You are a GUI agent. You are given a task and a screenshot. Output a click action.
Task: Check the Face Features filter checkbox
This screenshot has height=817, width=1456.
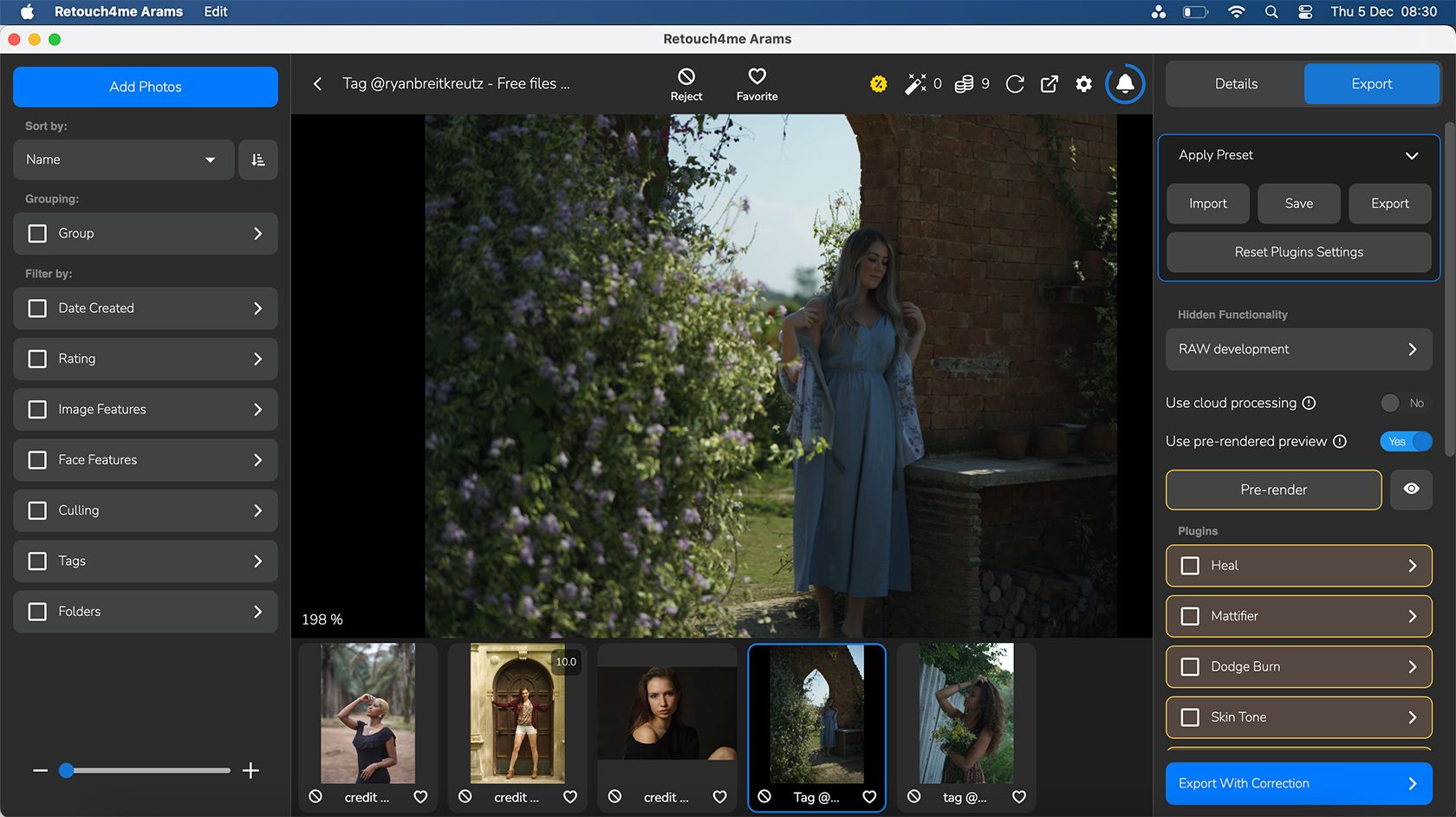click(x=37, y=460)
